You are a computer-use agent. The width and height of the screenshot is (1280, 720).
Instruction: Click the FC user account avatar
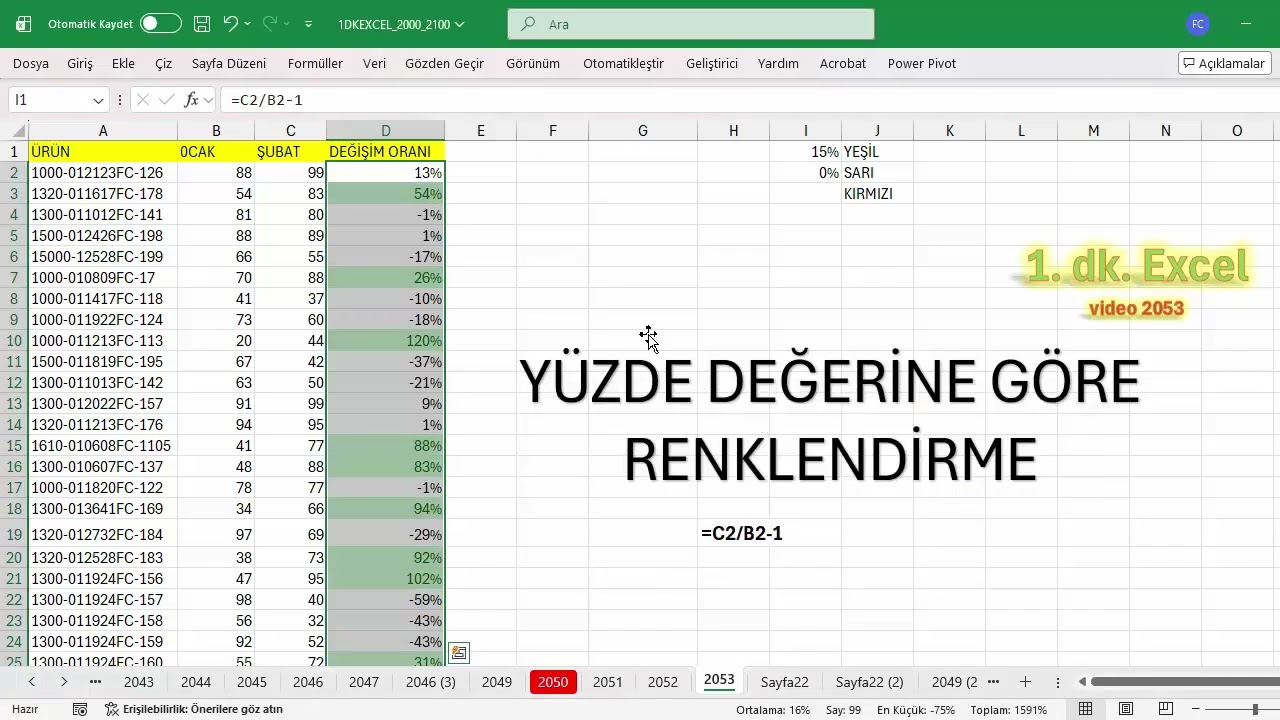point(1197,24)
